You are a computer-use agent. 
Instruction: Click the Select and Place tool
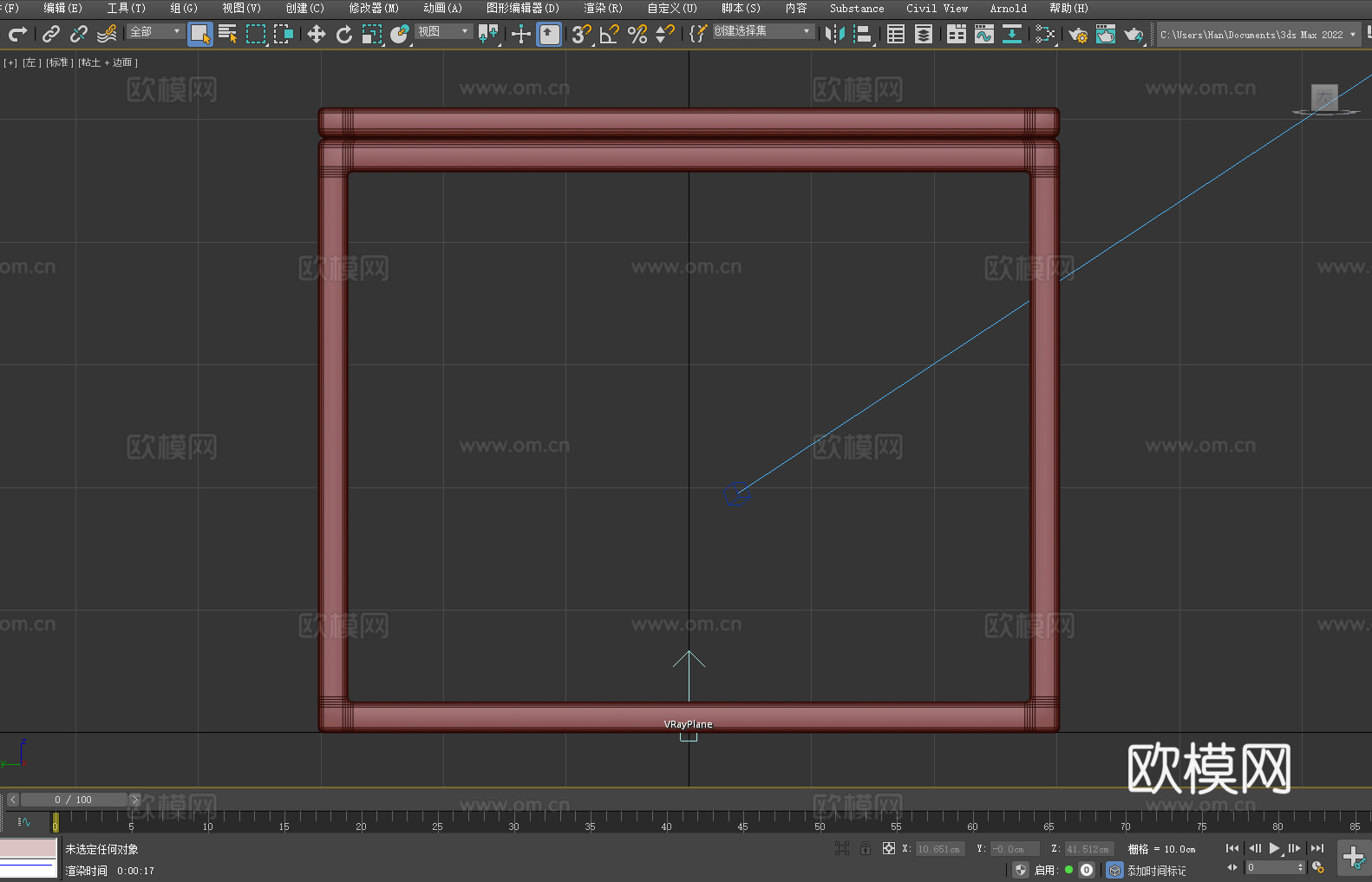400,34
